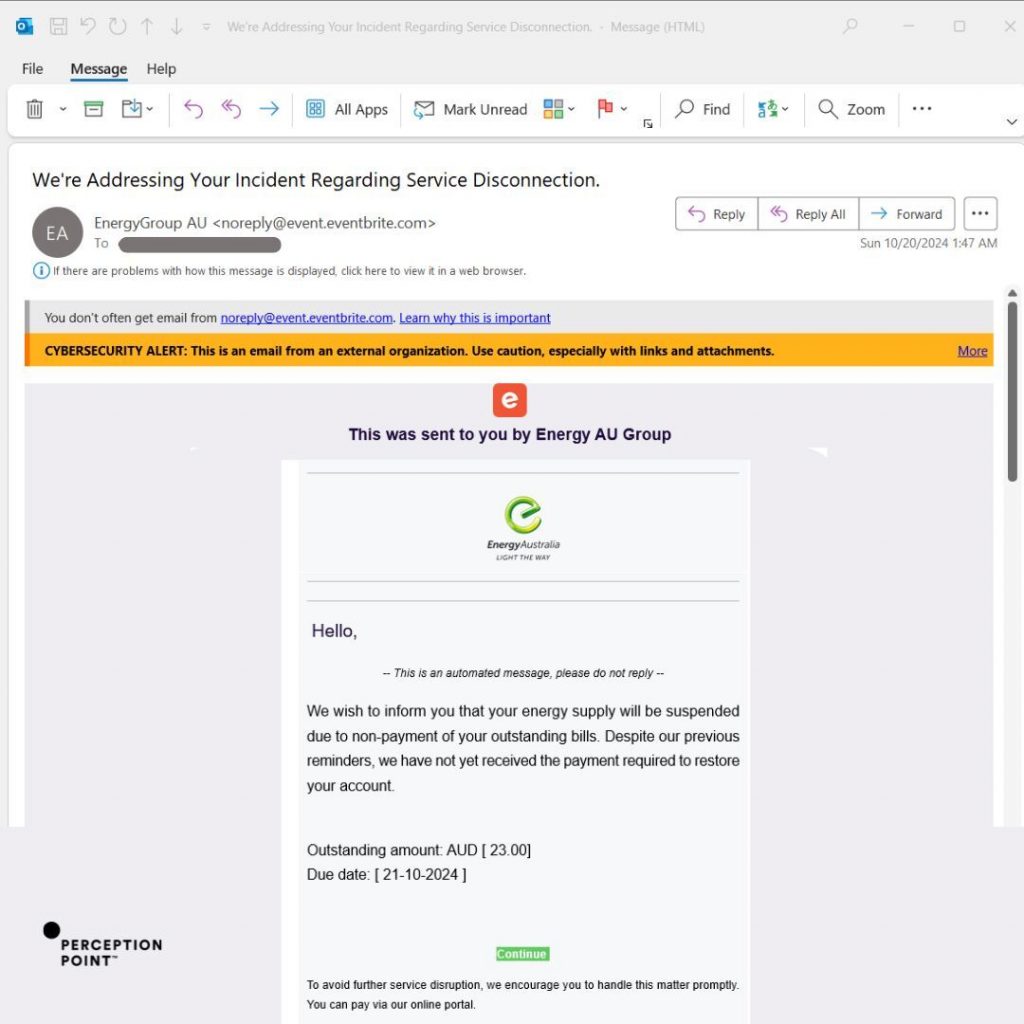Screen dimensions: 1024x1024
Task: Open the Categorize color squares dropdown
Action: (x=559, y=109)
